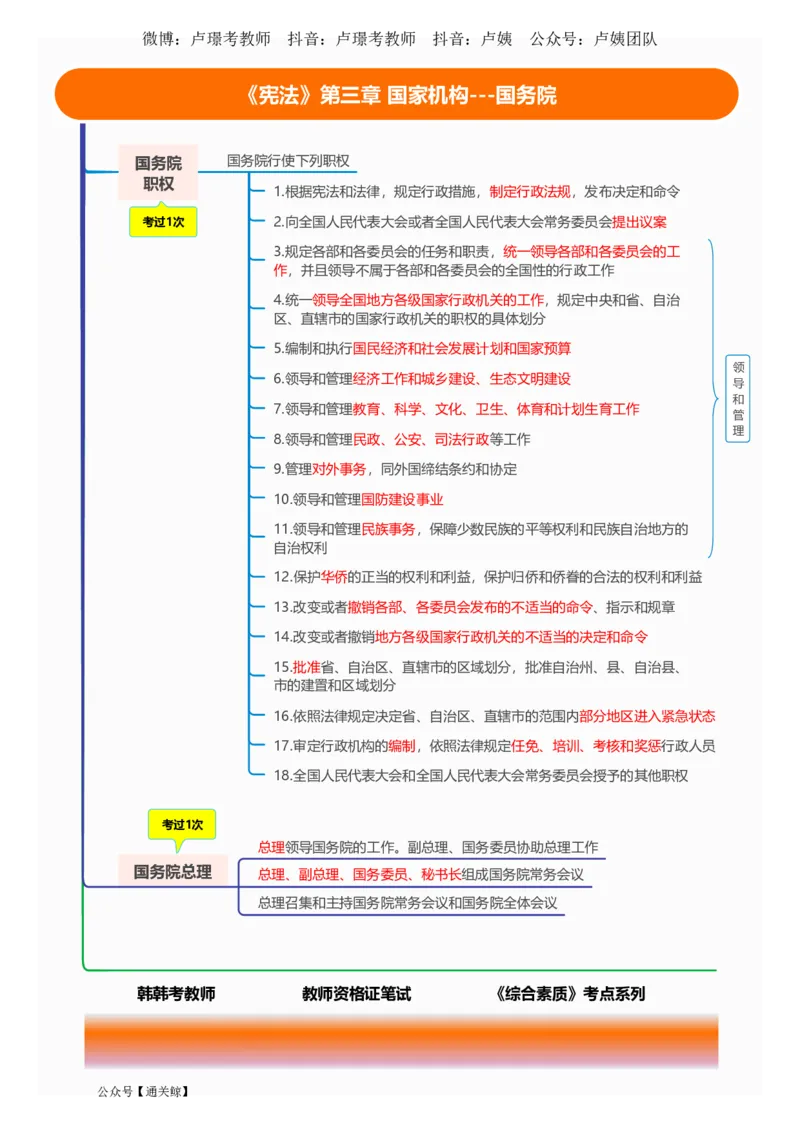This screenshot has width=800, height=1132.
Task: Select the 国务院总理 node
Action: [170, 870]
